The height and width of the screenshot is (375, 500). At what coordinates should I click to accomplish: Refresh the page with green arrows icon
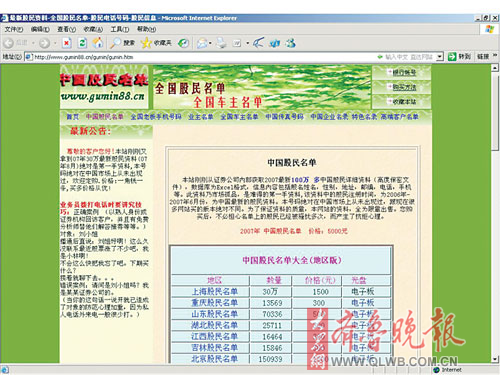point(82,43)
